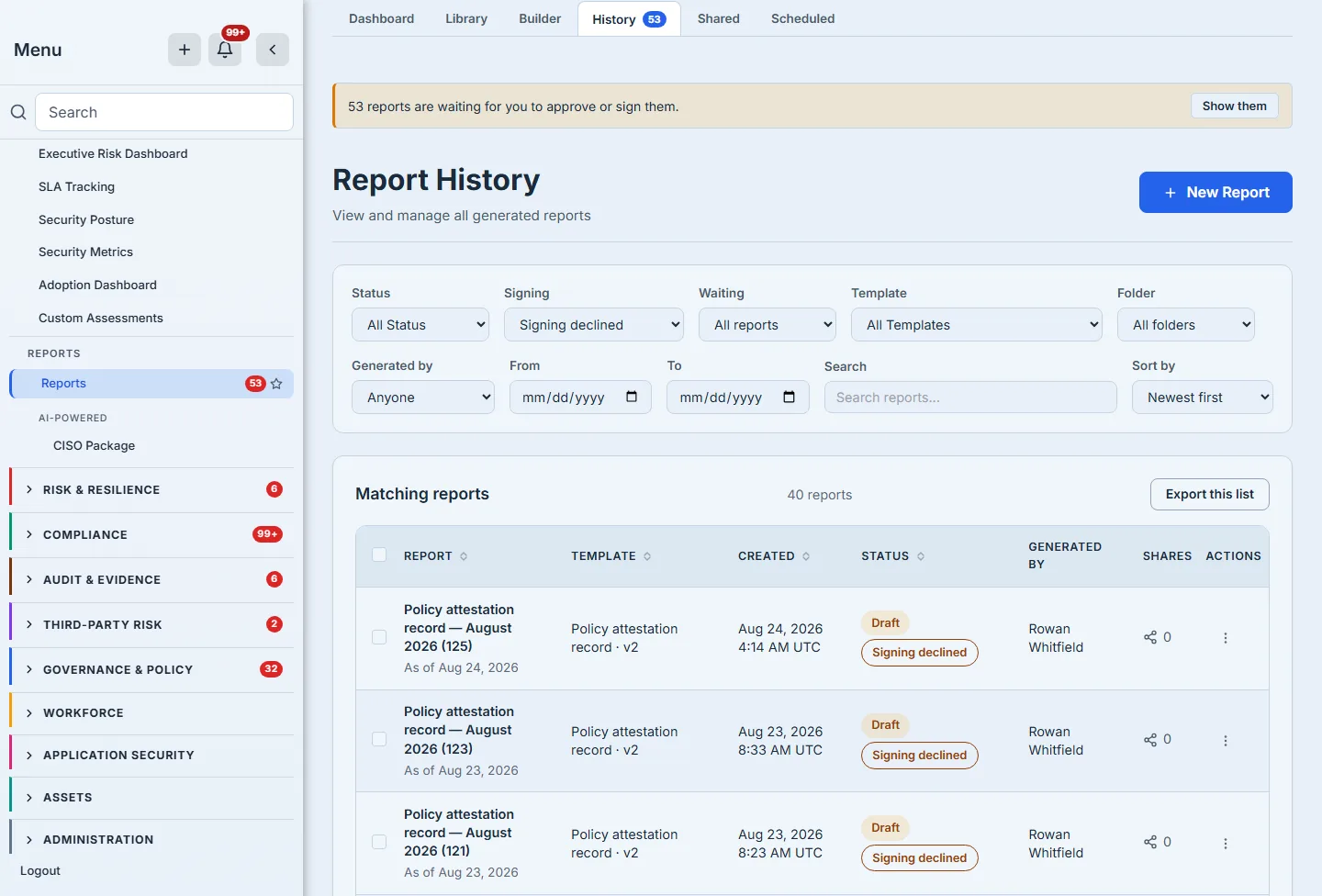
Task: Expand AUDIT & EVIDENCE section
Action: point(151,580)
